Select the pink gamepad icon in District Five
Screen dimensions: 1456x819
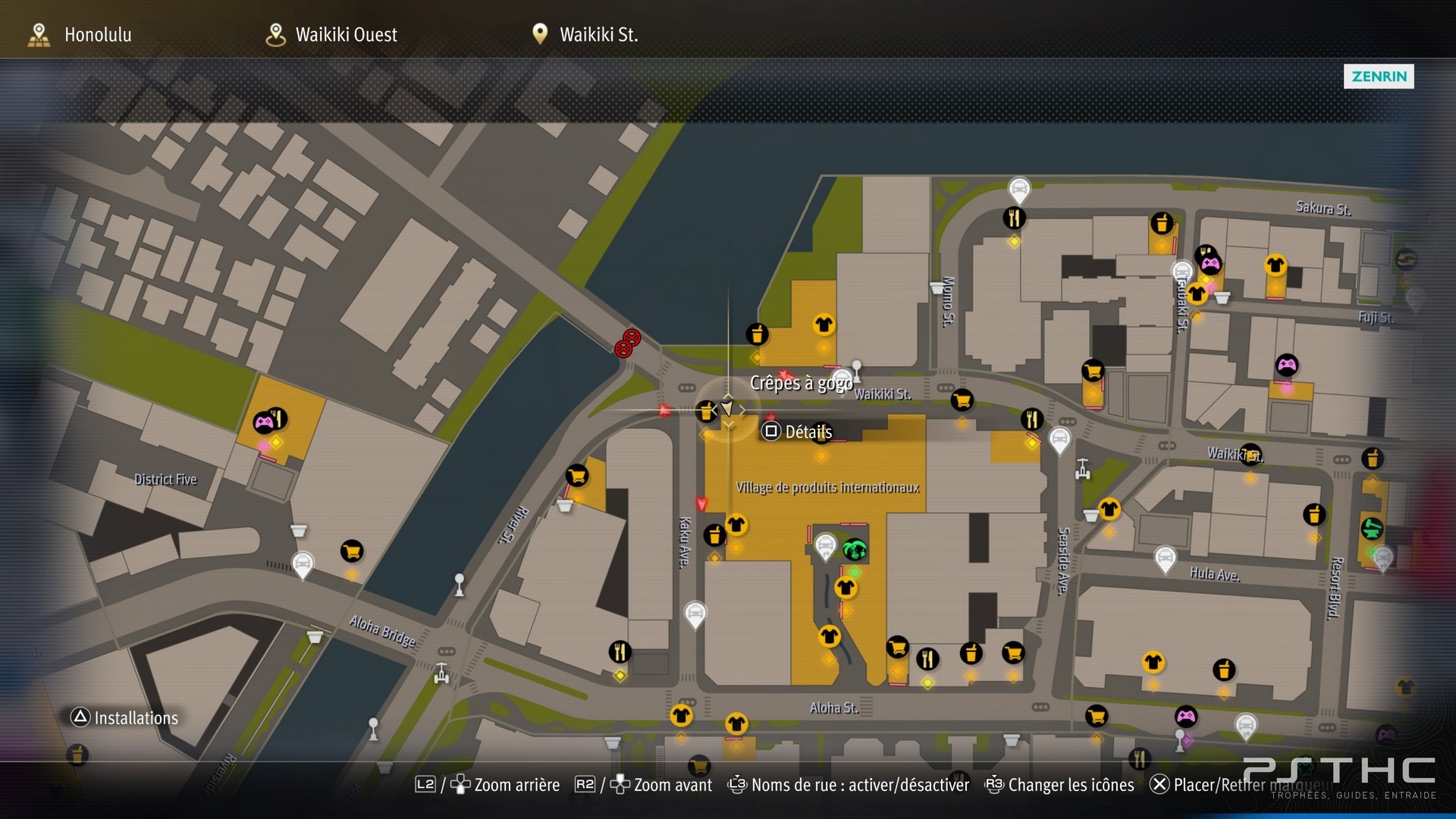[263, 422]
